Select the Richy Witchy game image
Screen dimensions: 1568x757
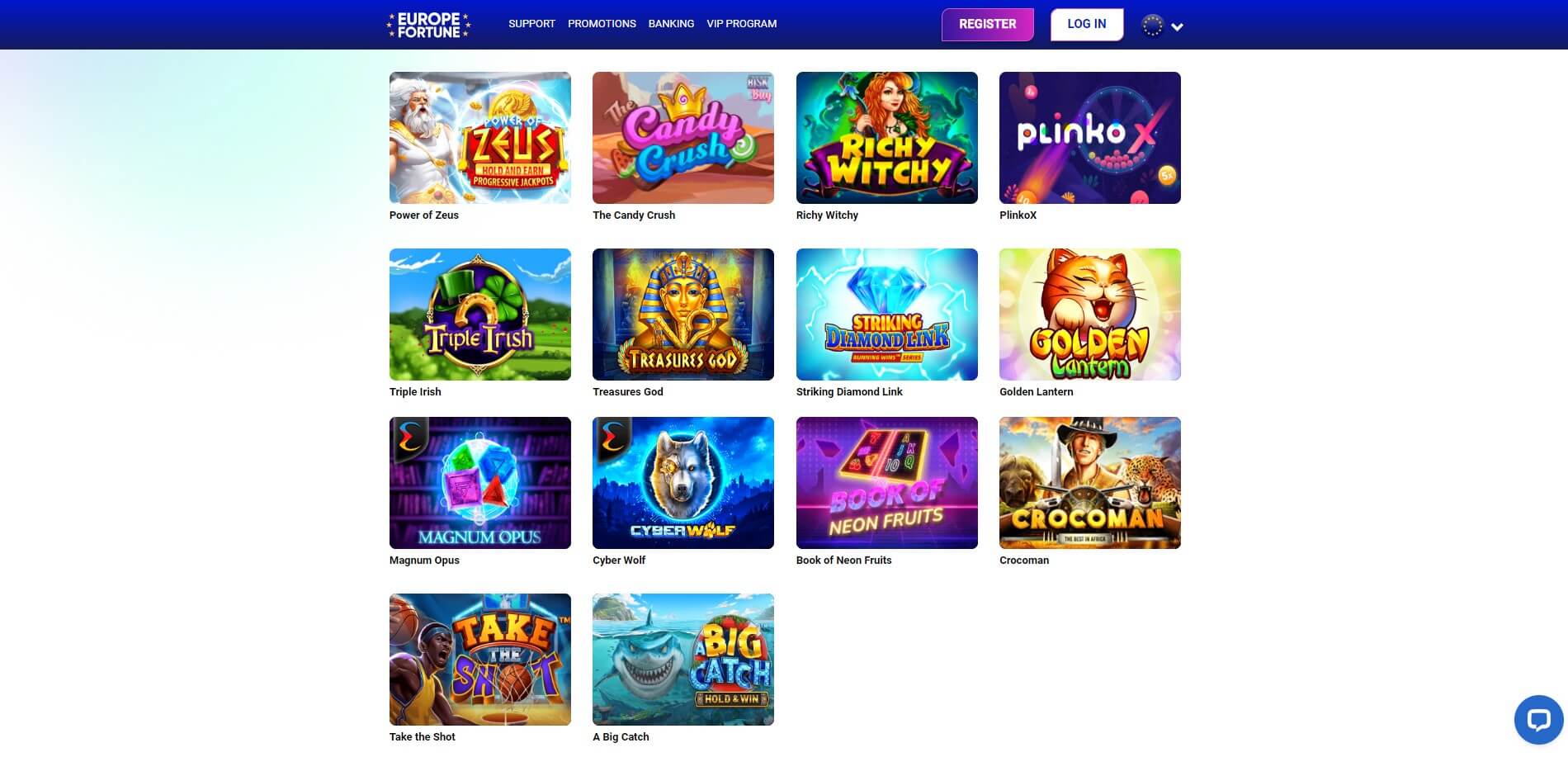tap(887, 138)
